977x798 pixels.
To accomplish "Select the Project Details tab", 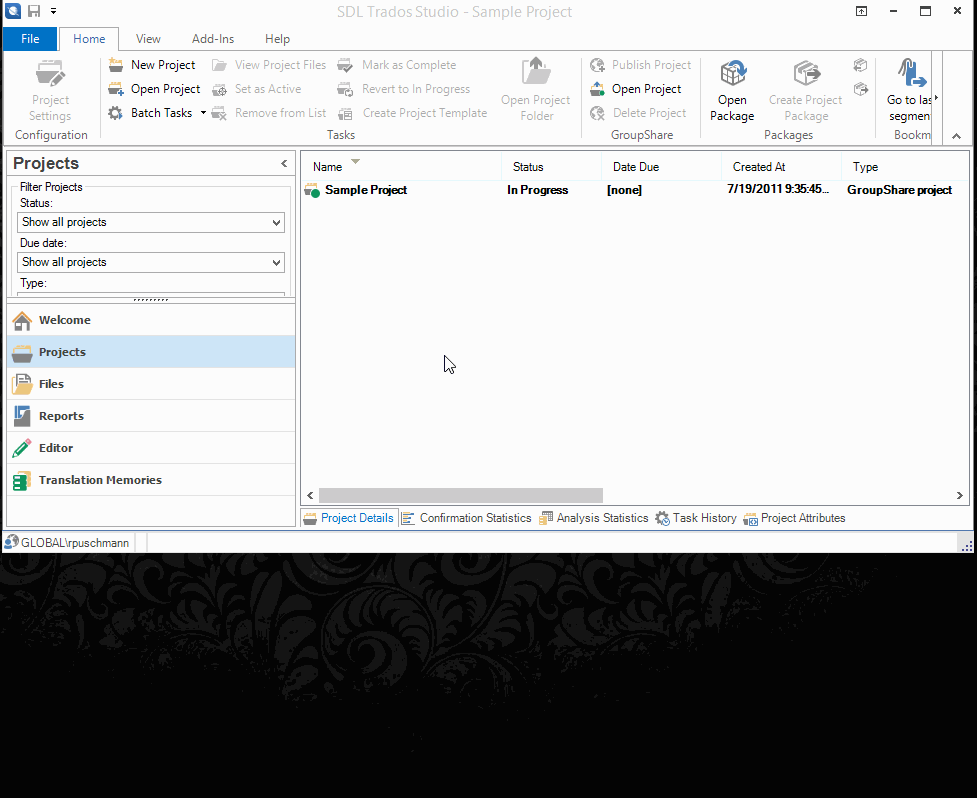I will click(349, 518).
